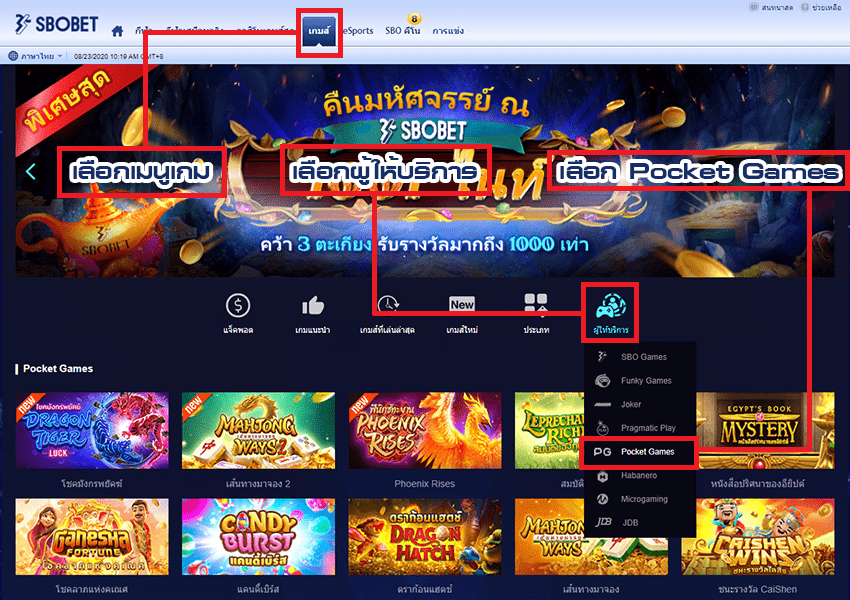Click the แคนดี้เบิร์ส game title text
Viewport: 850px width, 600px height.
[258, 589]
